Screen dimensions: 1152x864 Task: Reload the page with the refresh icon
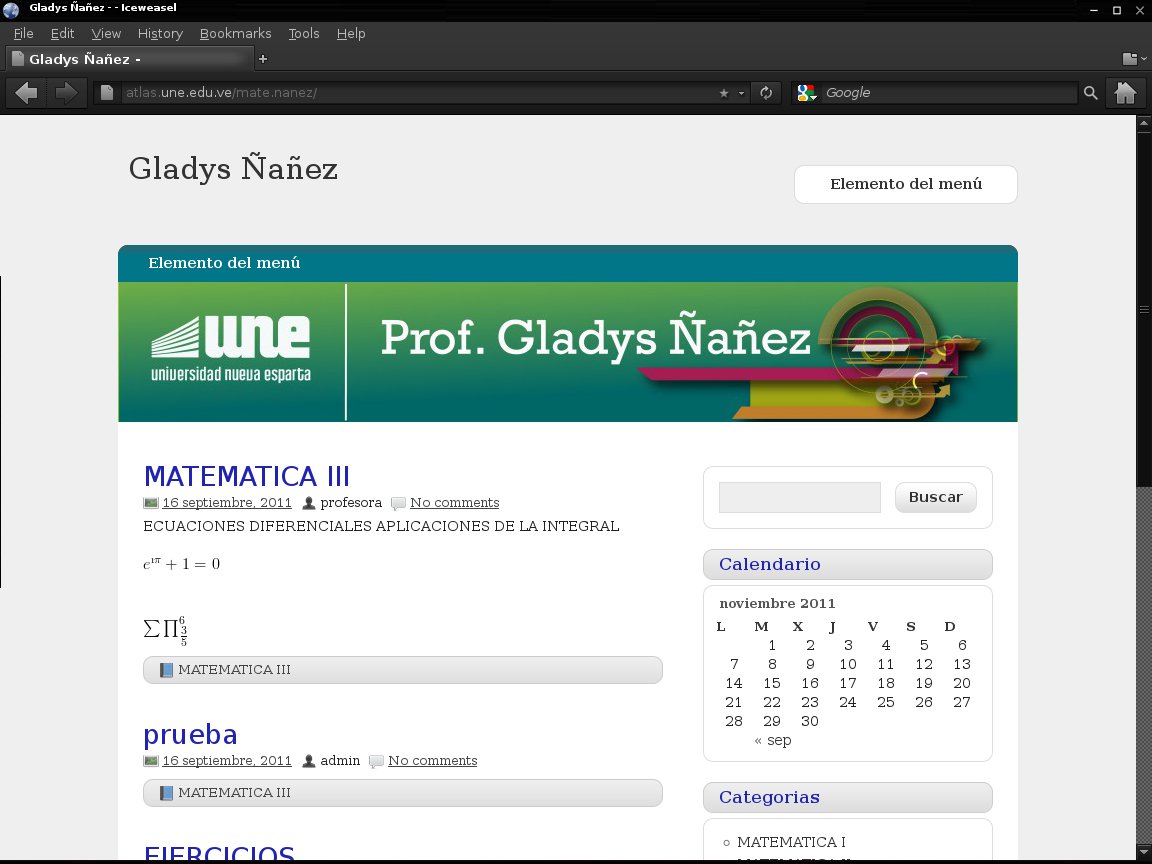click(x=766, y=93)
